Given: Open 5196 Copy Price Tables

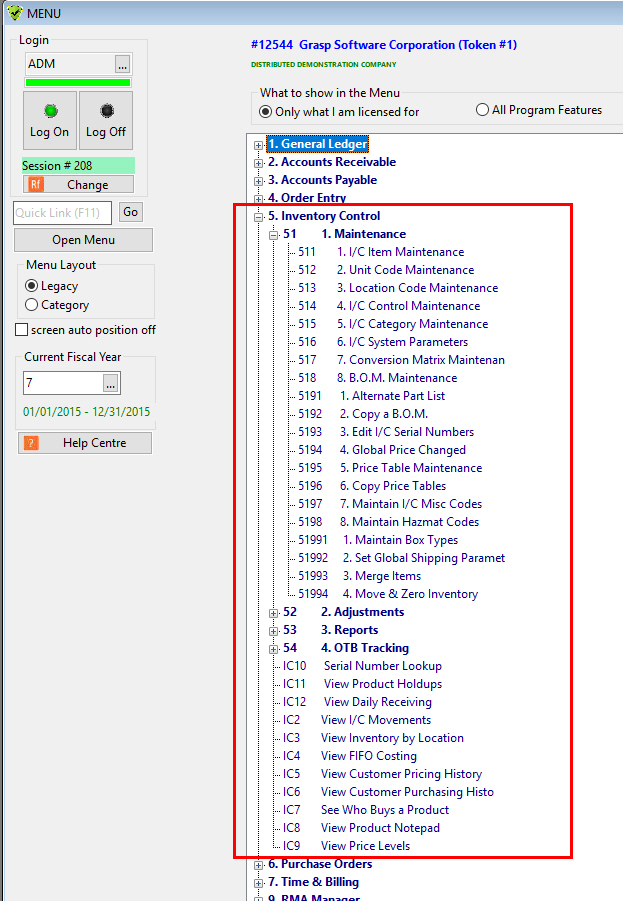Looking at the screenshot, I should point(372,486).
